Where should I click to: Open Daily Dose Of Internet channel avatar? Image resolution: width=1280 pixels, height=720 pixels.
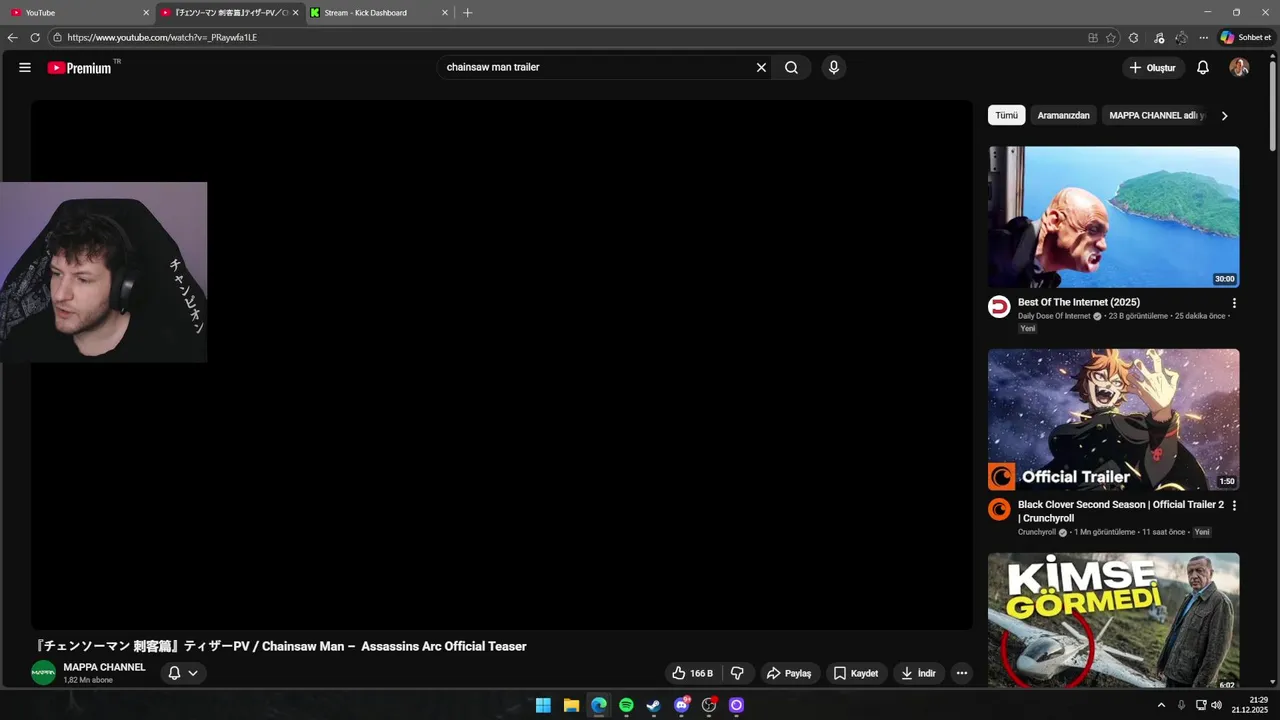point(999,307)
